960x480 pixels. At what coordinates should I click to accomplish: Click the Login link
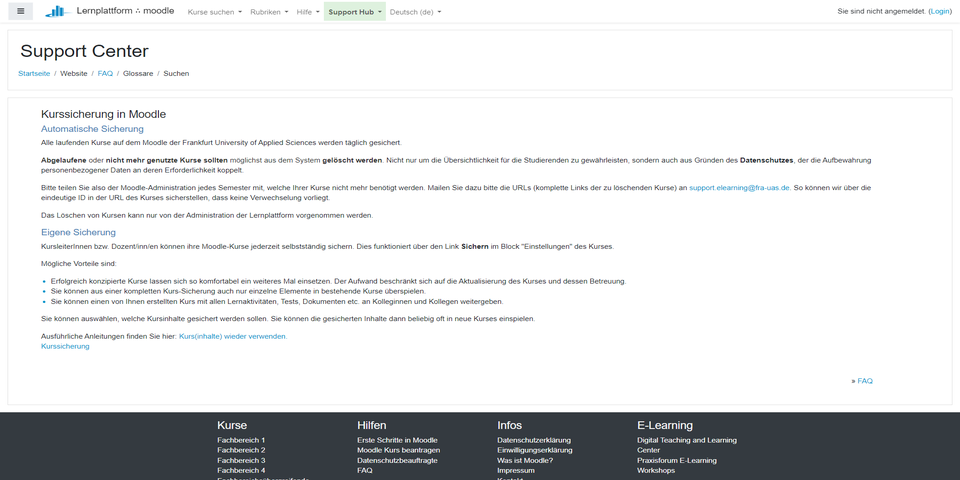tap(940, 11)
